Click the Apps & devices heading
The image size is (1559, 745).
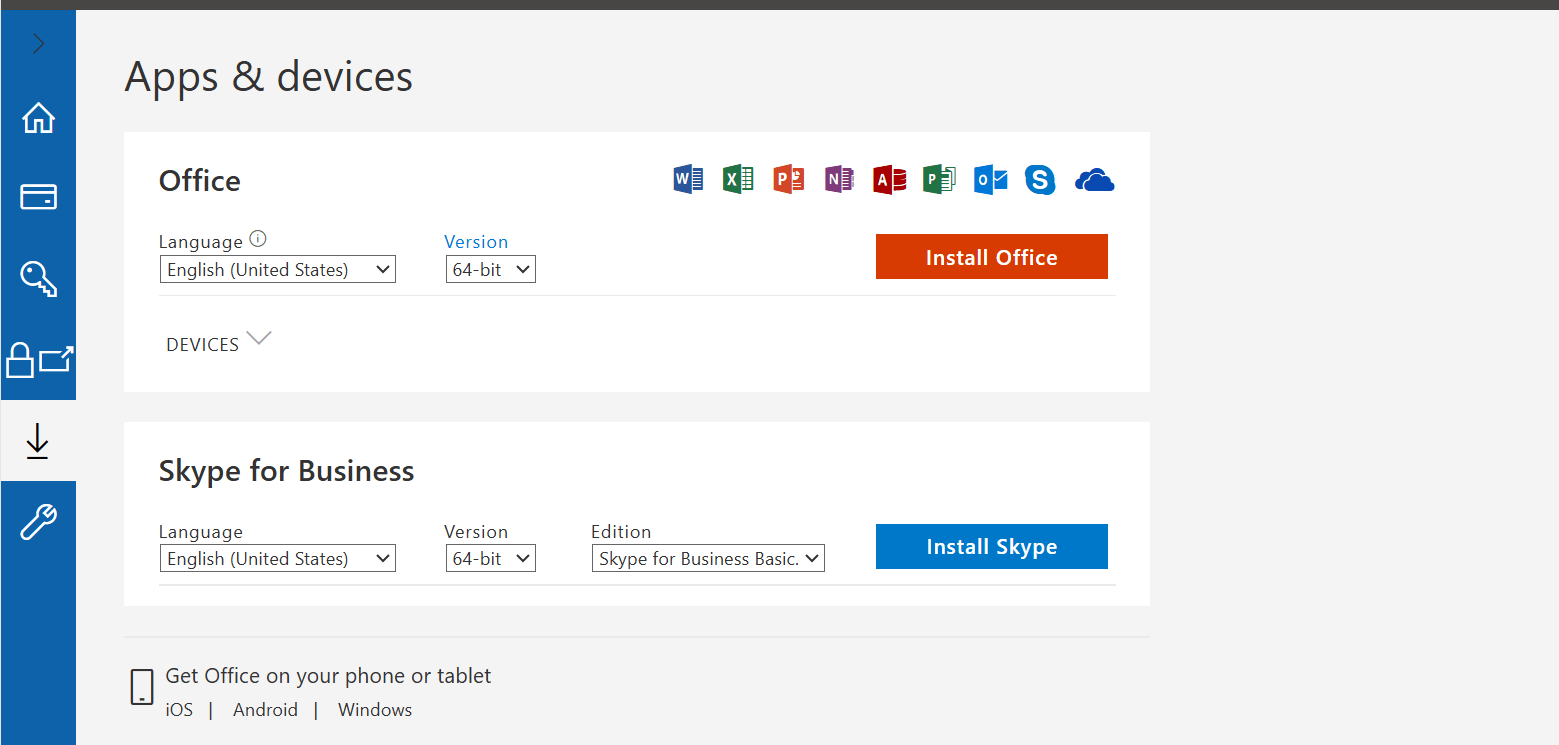pyautogui.click(x=269, y=77)
